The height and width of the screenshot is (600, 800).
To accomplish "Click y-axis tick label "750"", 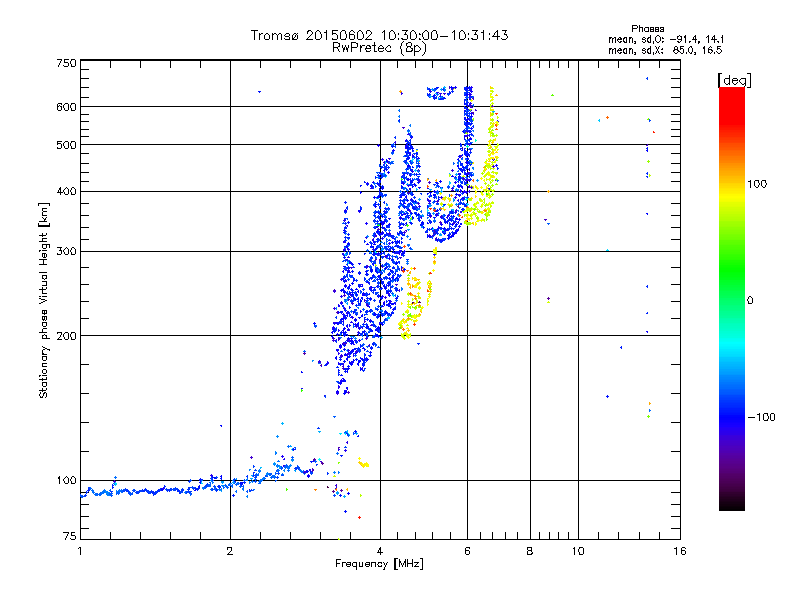I will click(x=67, y=63).
